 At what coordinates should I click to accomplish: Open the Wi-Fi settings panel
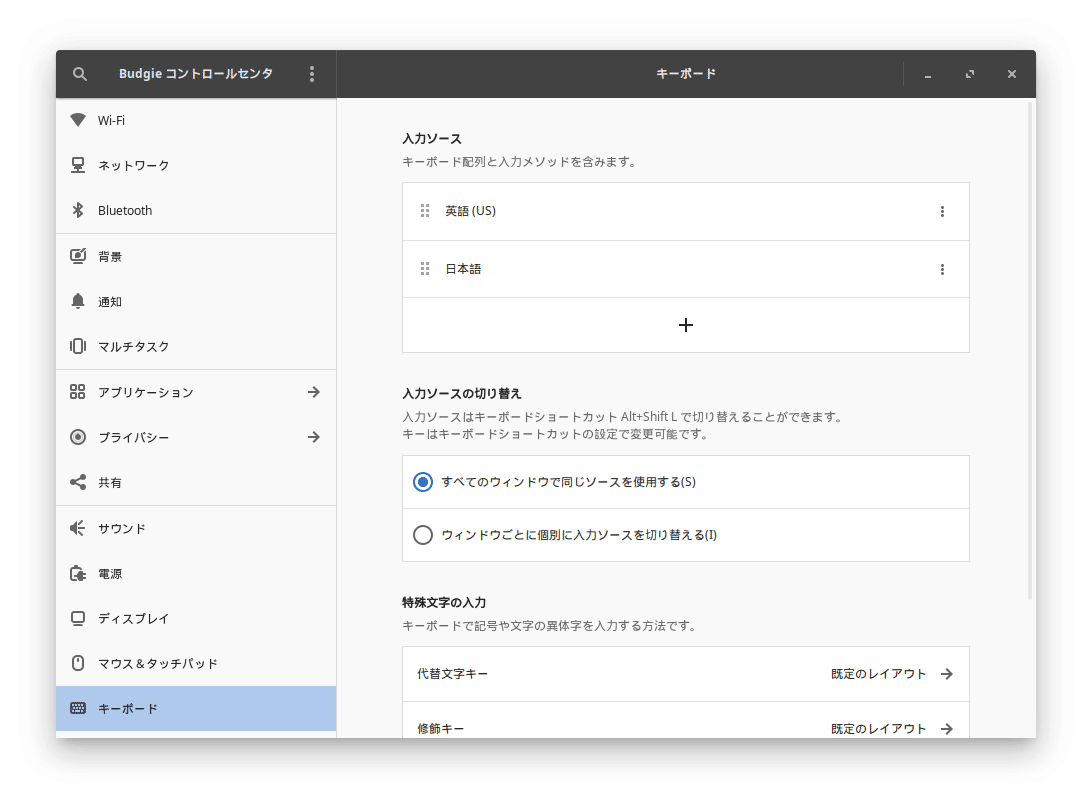pyautogui.click(x=196, y=120)
